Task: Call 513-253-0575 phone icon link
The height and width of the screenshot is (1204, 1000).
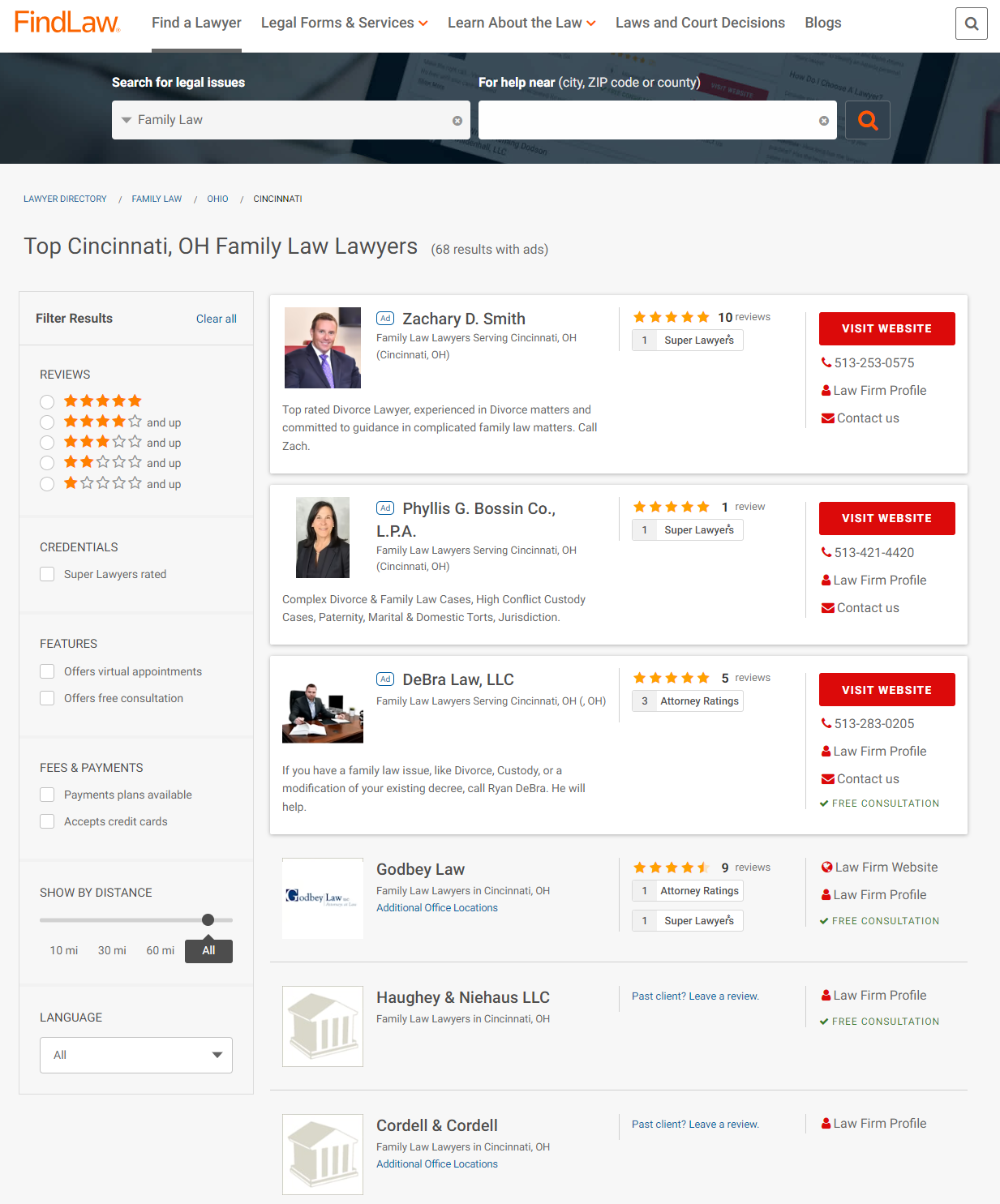Action: 867,363
